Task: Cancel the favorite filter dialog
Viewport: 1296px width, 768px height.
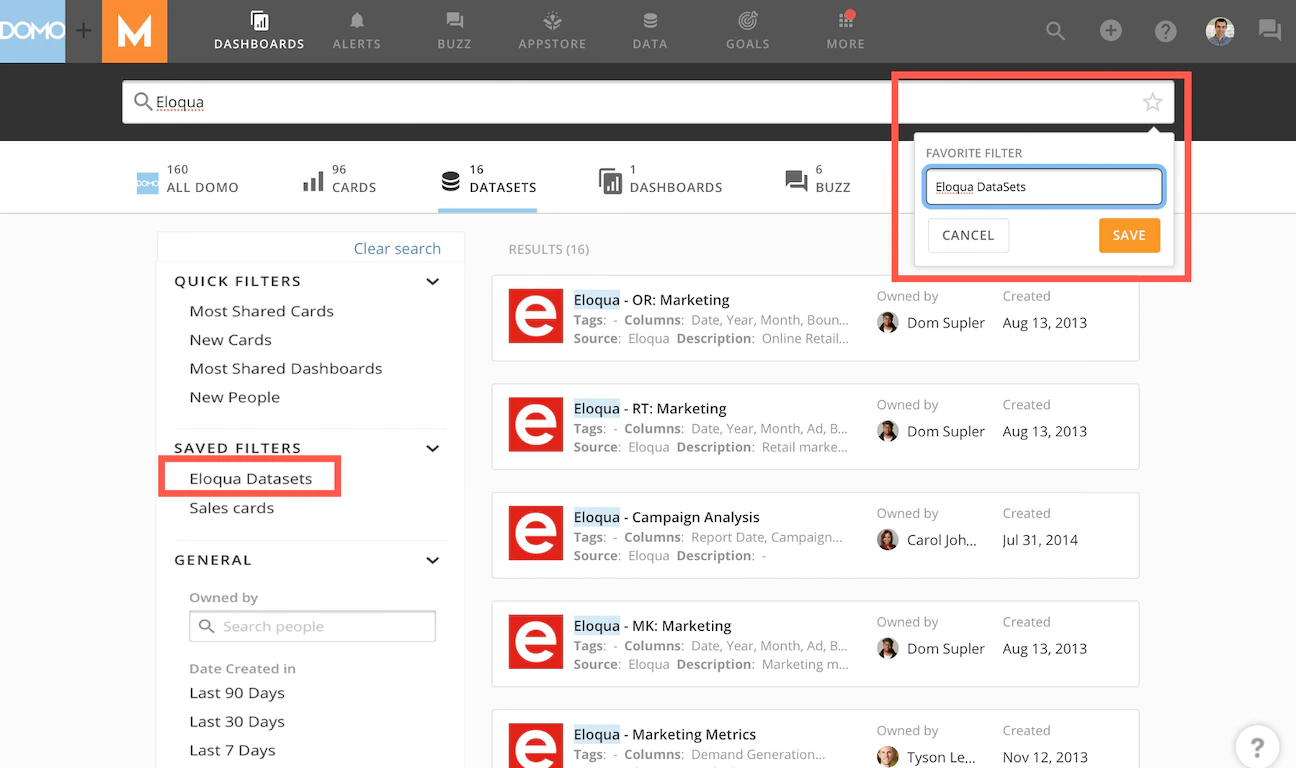Action: click(x=968, y=236)
